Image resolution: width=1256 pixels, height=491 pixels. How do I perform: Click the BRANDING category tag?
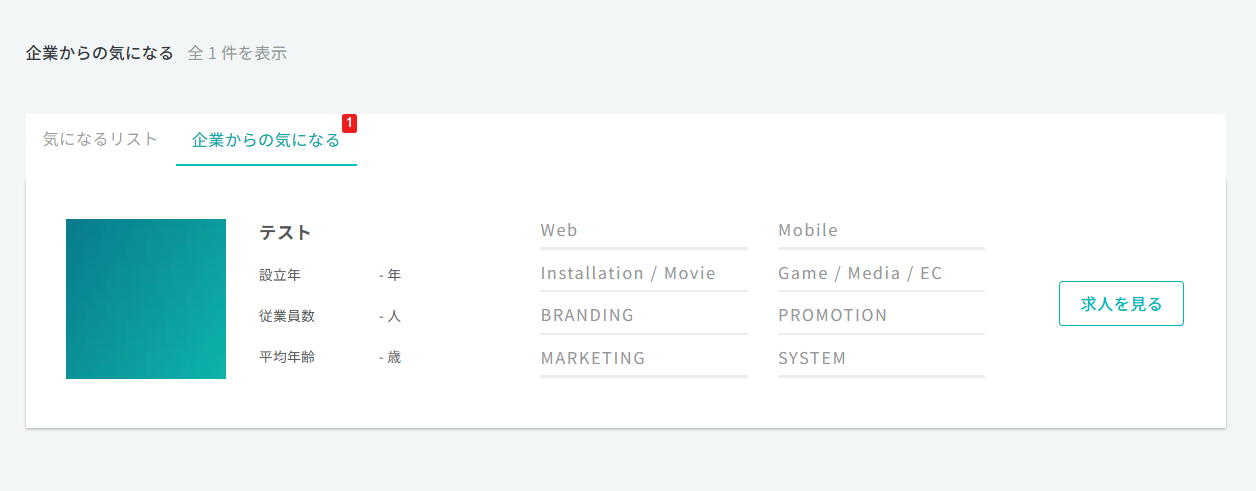click(587, 315)
